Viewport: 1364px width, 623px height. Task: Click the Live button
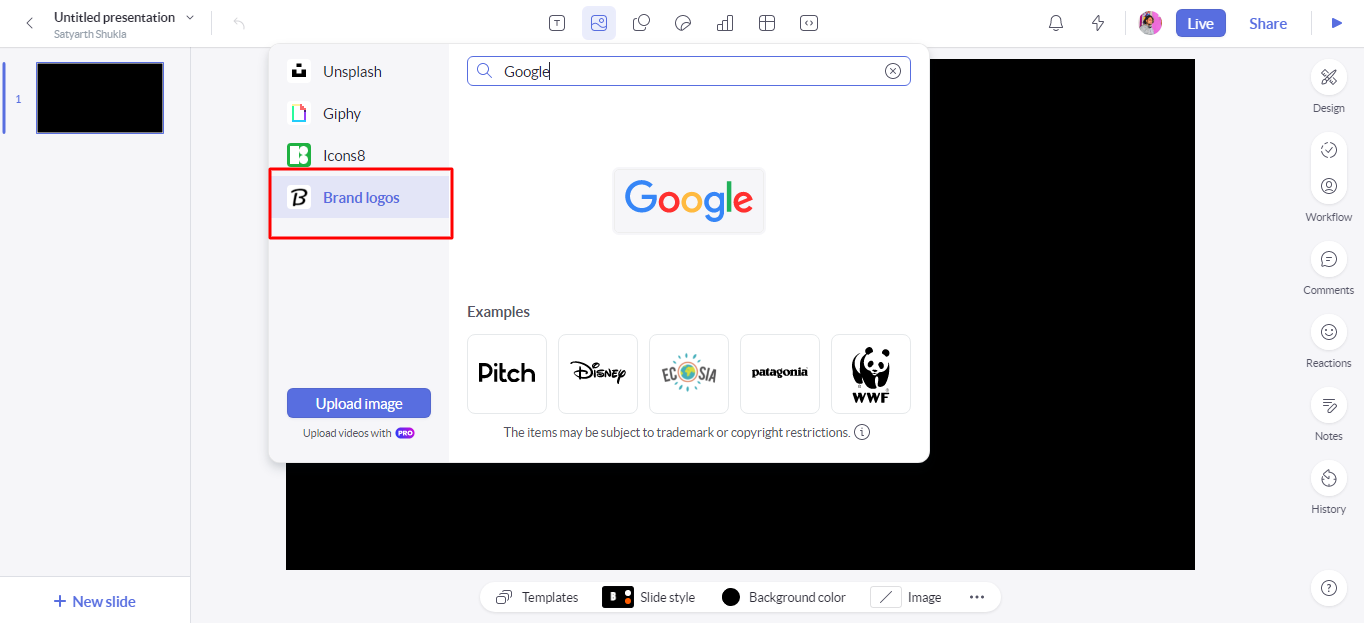[x=1201, y=23]
